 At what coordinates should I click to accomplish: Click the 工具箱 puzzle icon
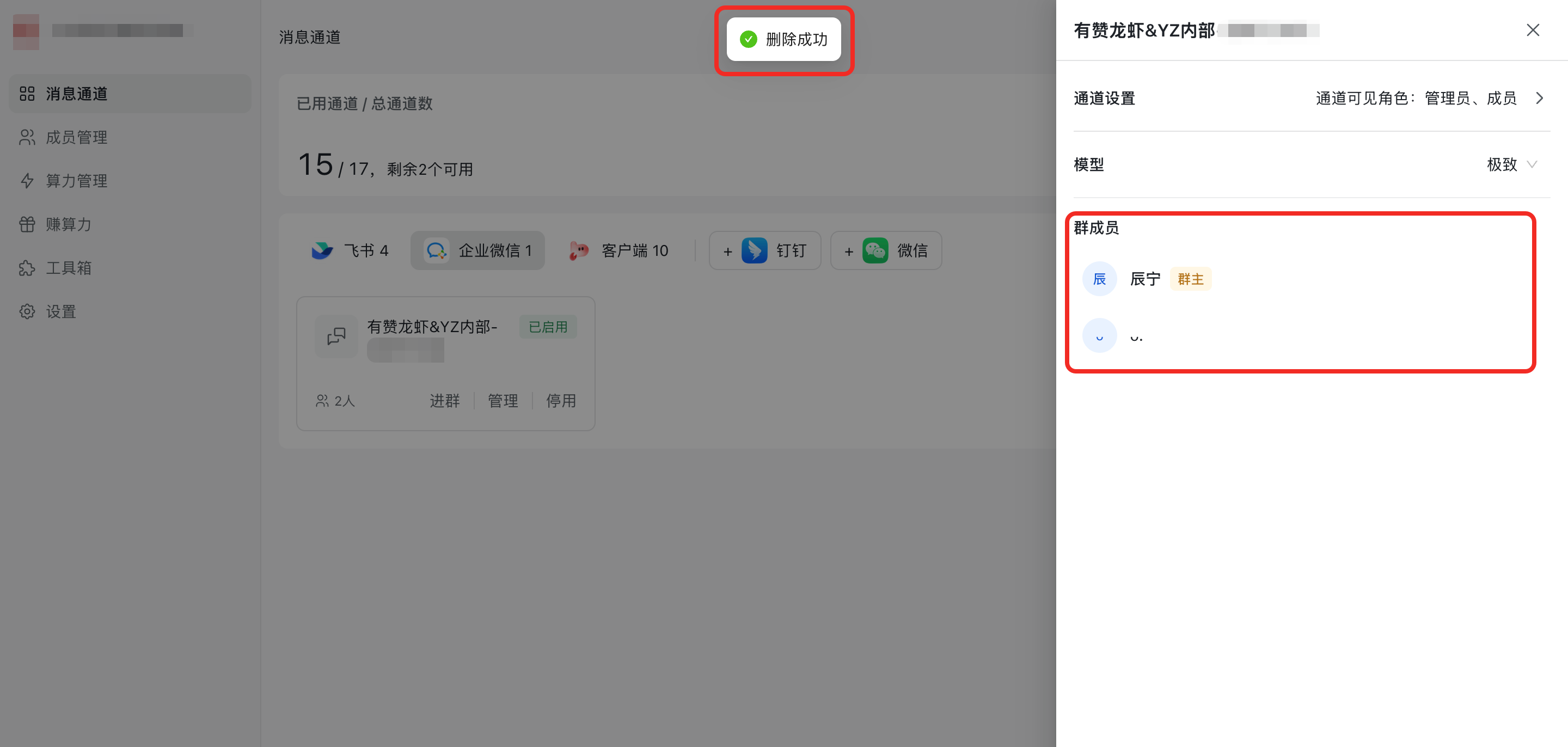point(27,268)
